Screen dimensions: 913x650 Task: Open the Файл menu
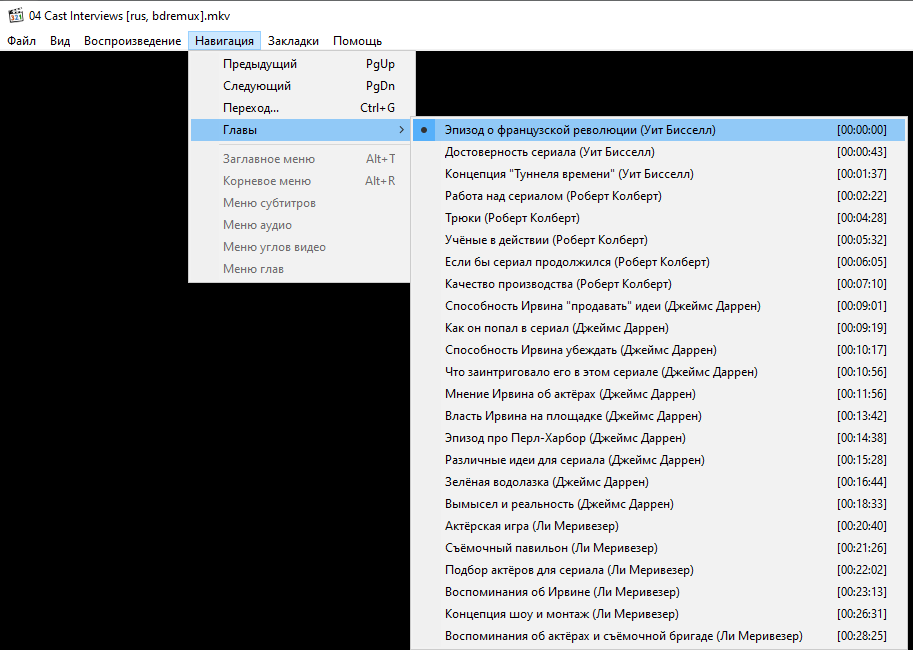point(22,41)
